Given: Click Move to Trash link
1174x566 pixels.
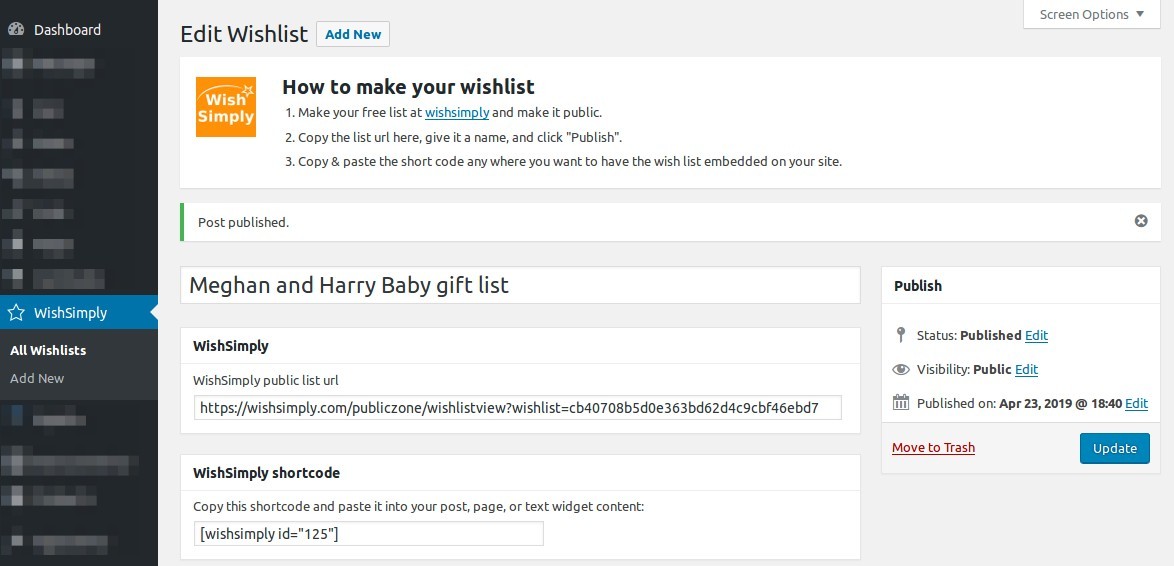Looking at the screenshot, I should 933,447.
